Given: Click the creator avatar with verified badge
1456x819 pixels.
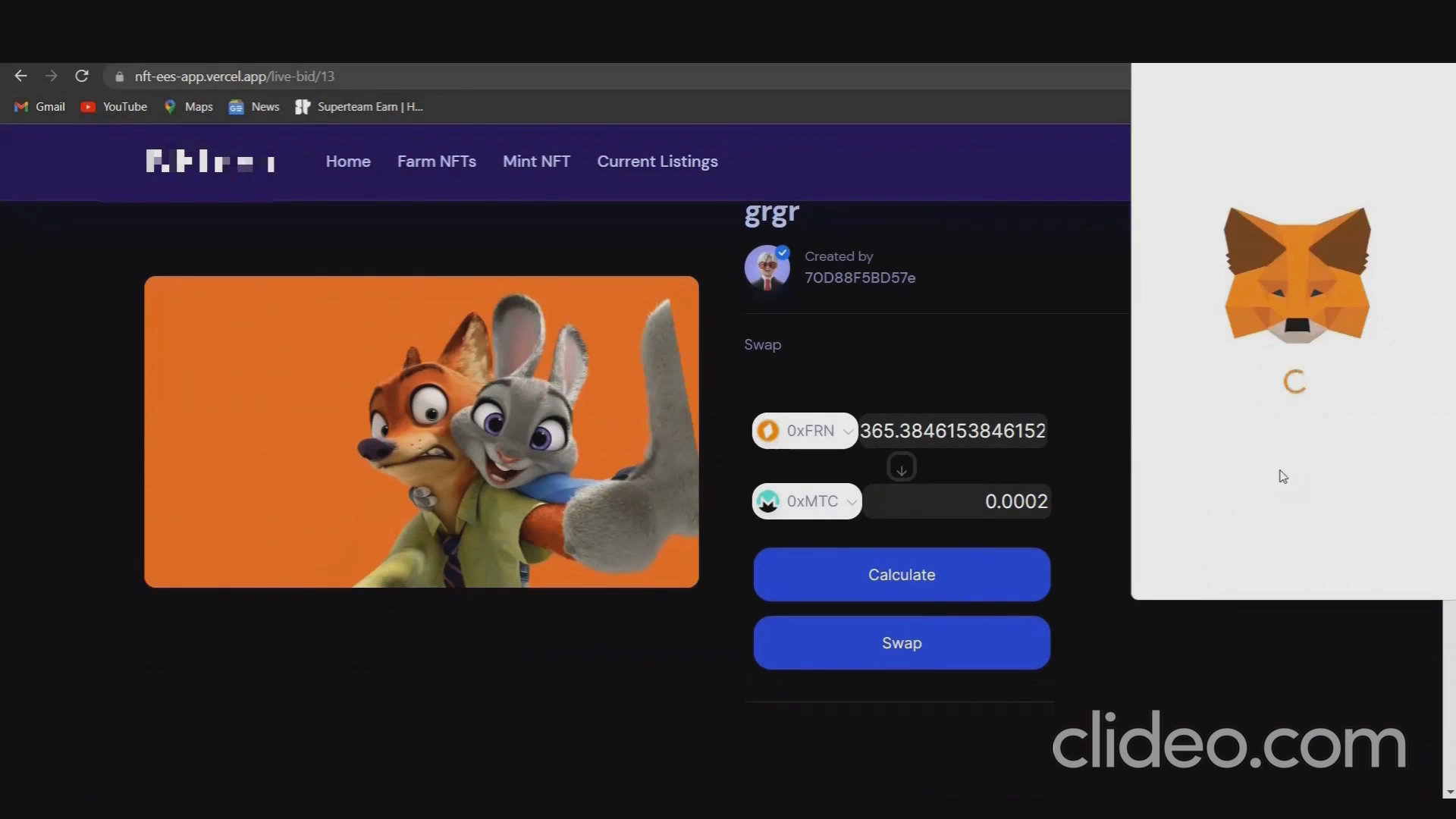Looking at the screenshot, I should coord(767,268).
